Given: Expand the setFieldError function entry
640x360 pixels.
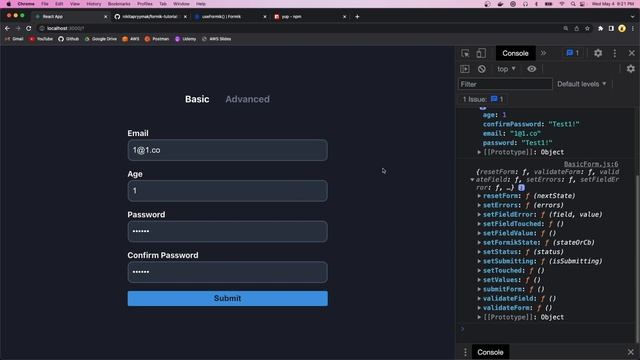Looking at the screenshot, I should 479,215.
